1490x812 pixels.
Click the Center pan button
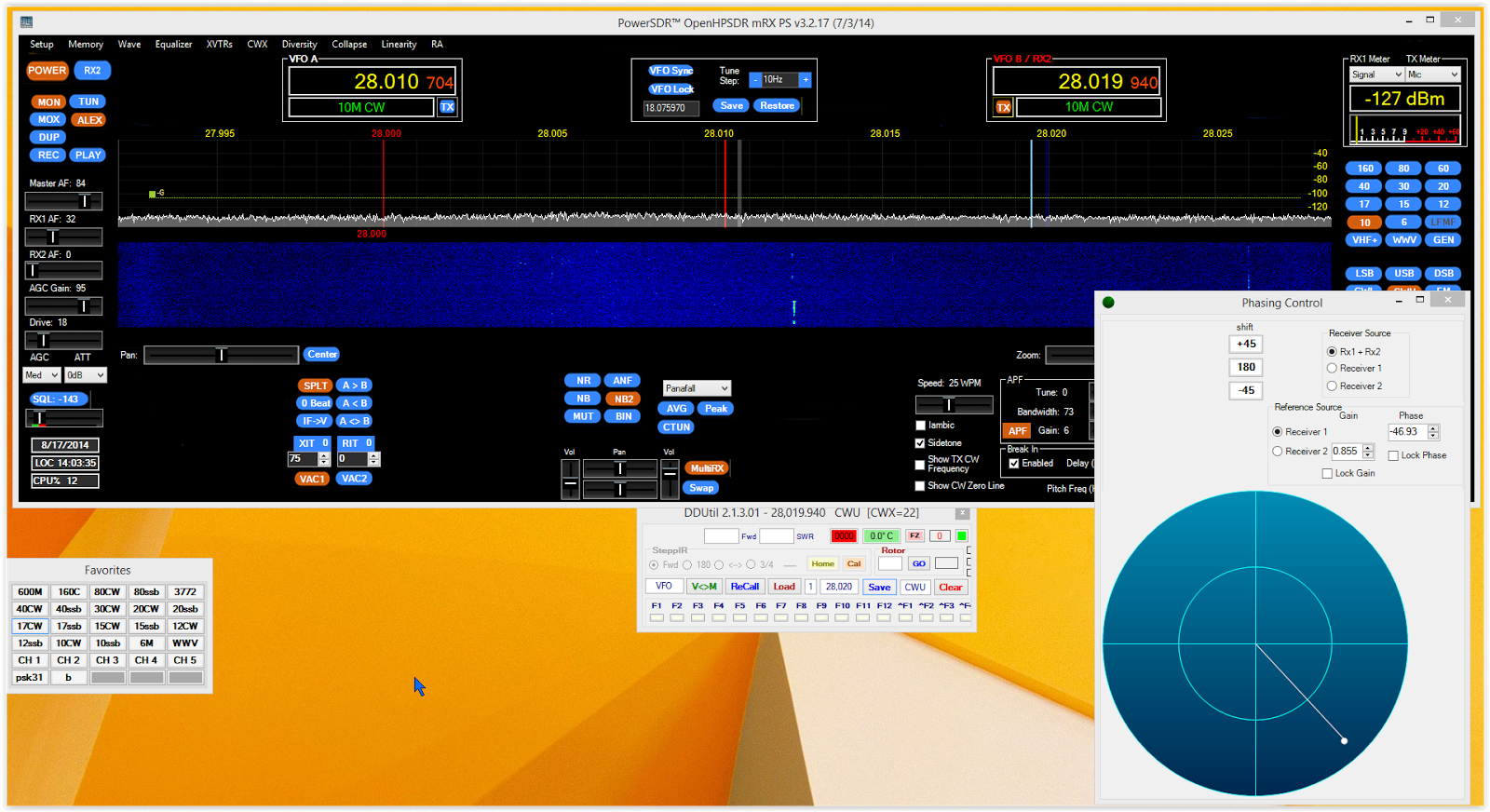point(322,355)
